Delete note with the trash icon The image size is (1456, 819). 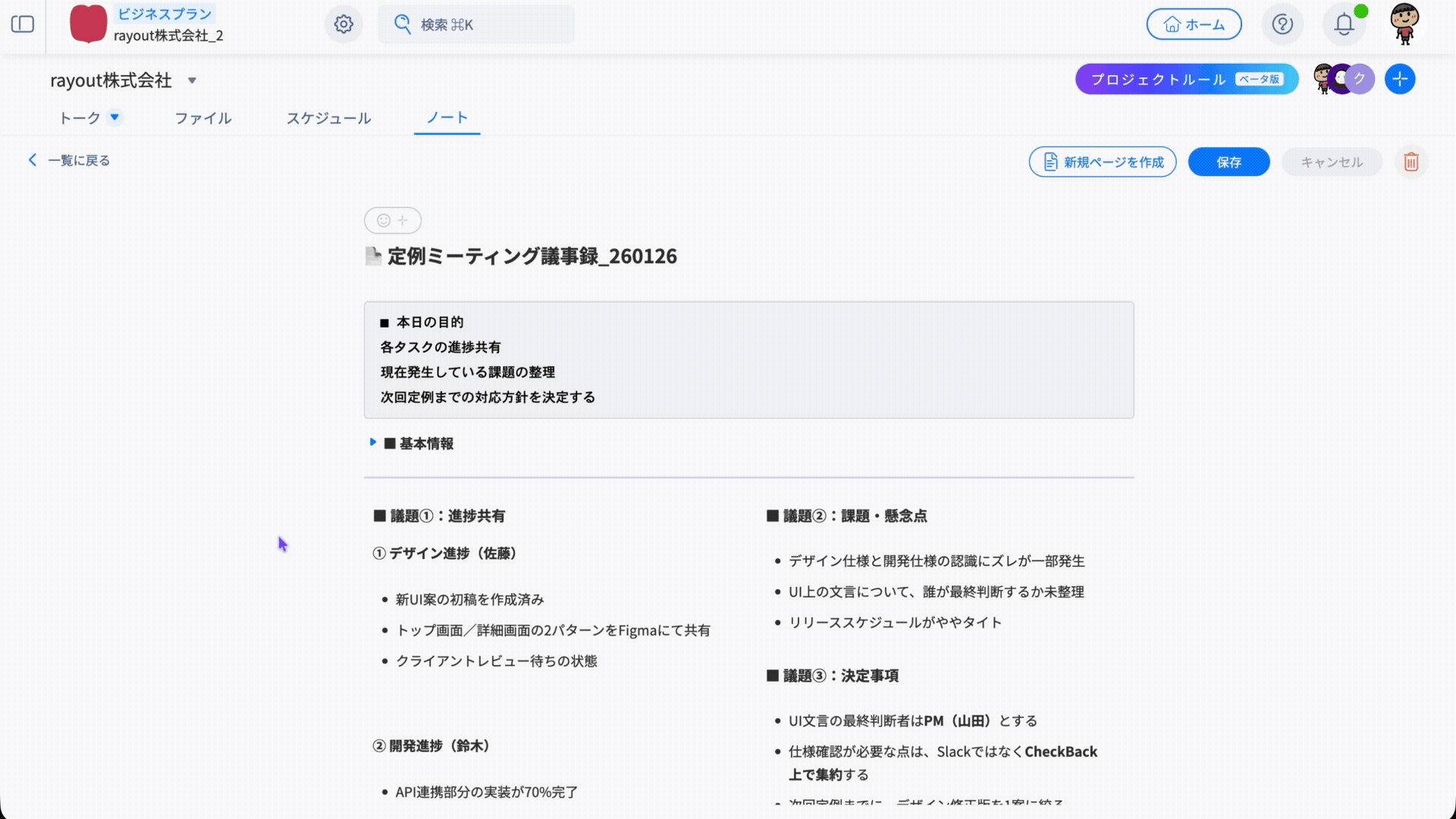pyautogui.click(x=1410, y=162)
